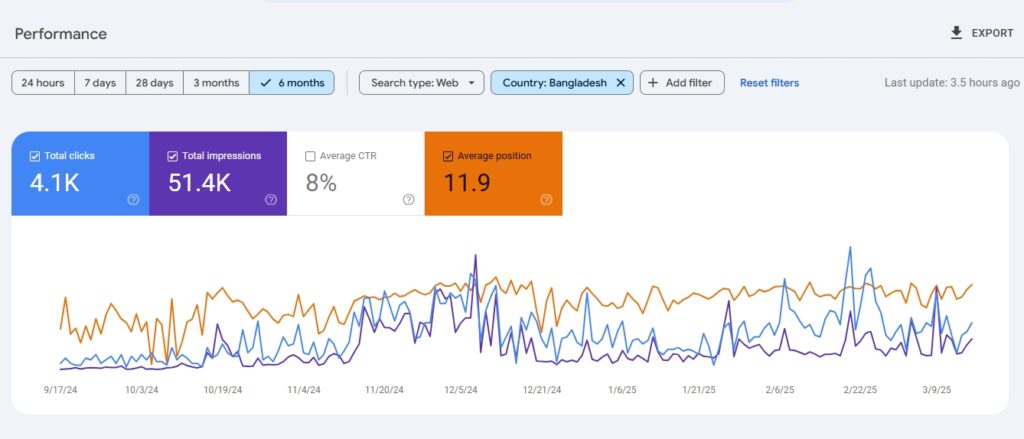This screenshot has height=439, width=1024.
Task: Click the Export download icon
Action: point(956,33)
